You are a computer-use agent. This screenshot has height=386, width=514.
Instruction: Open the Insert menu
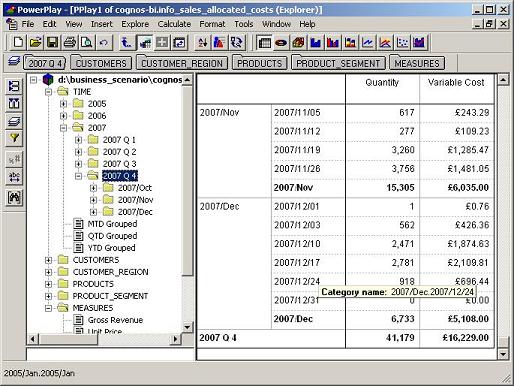click(x=102, y=24)
